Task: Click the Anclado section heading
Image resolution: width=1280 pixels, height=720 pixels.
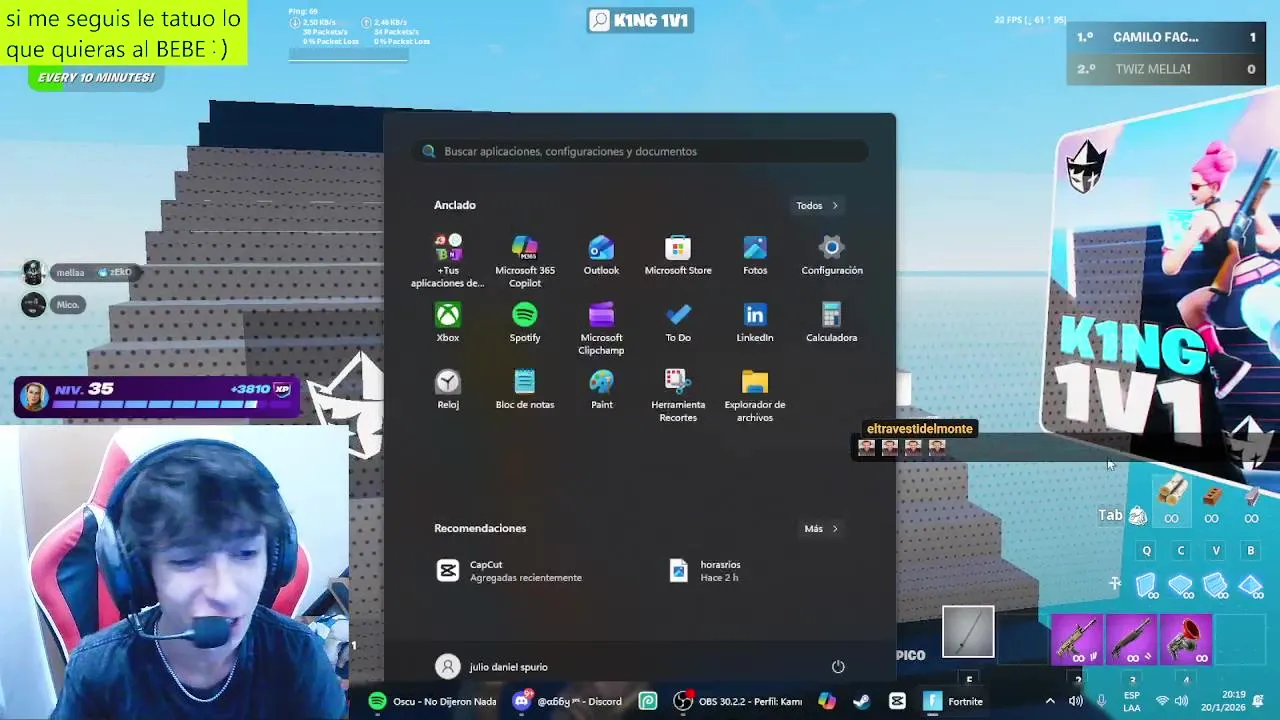Action: (455, 205)
